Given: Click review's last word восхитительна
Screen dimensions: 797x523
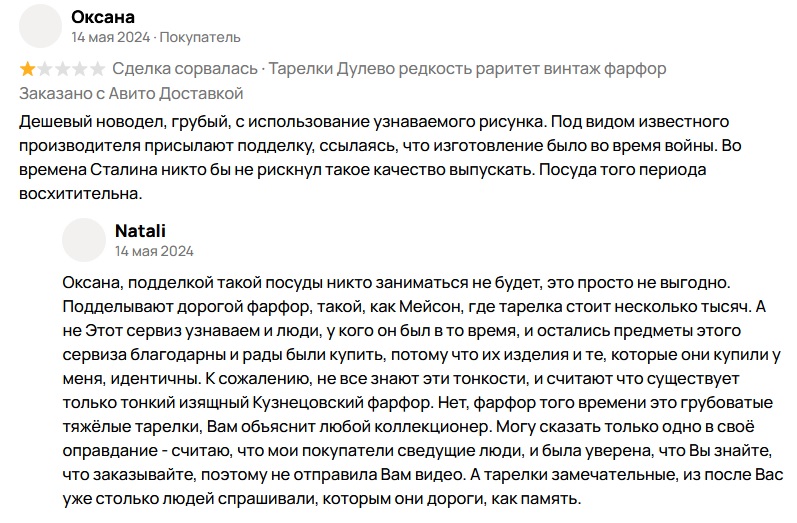Looking at the screenshot, I should (80, 194).
